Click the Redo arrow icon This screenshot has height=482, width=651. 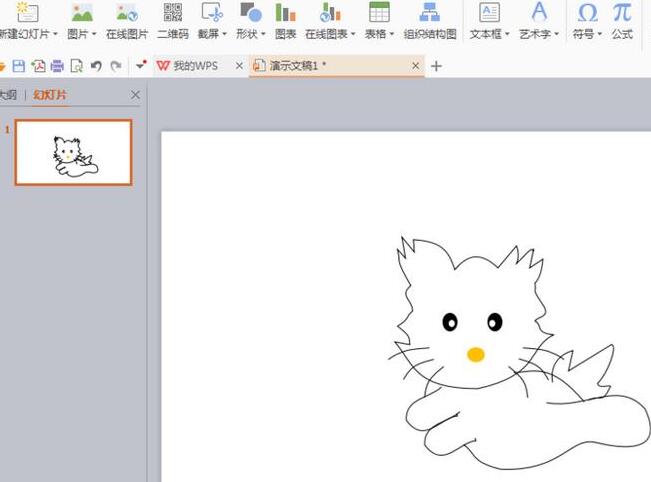click(x=116, y=66)
